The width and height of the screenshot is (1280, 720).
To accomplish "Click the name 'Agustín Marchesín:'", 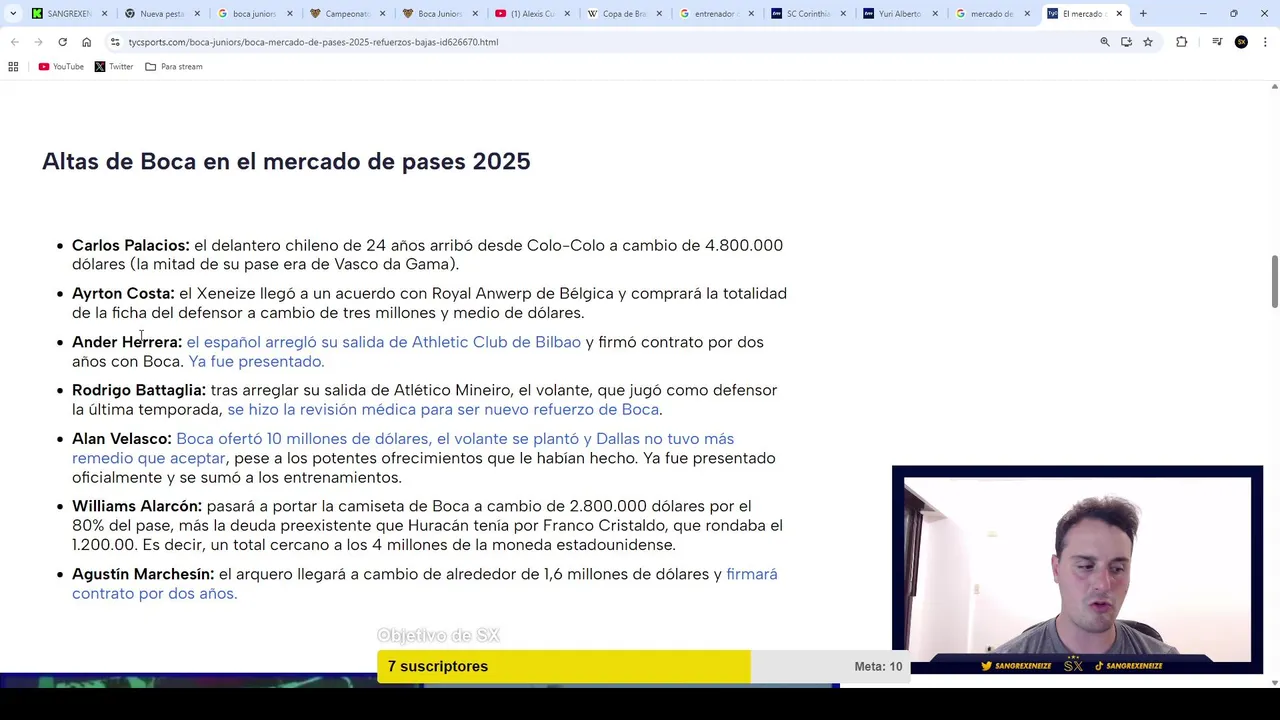I will tap(143, 574).
